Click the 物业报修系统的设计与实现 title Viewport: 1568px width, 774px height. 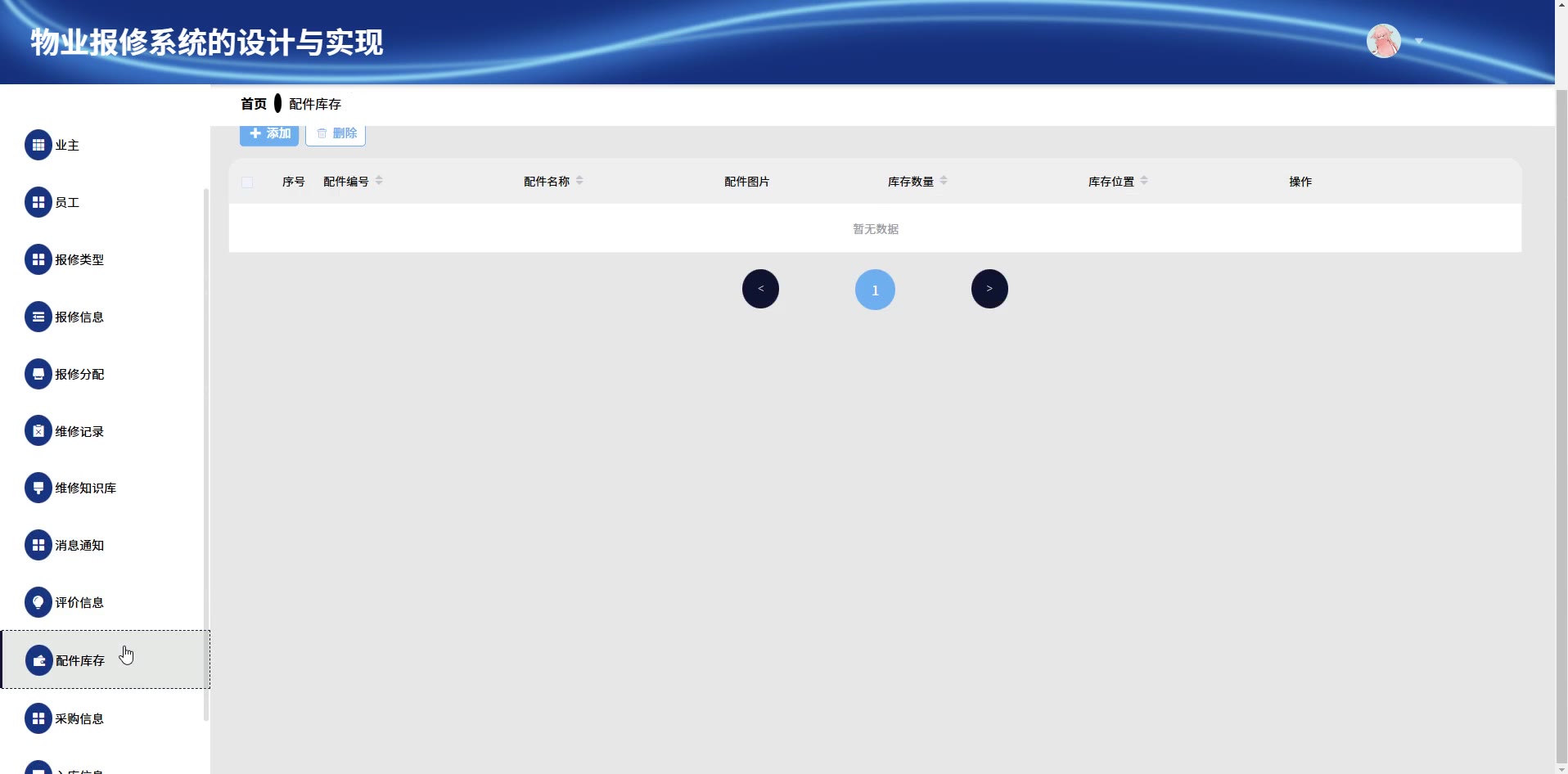point(207,43)
